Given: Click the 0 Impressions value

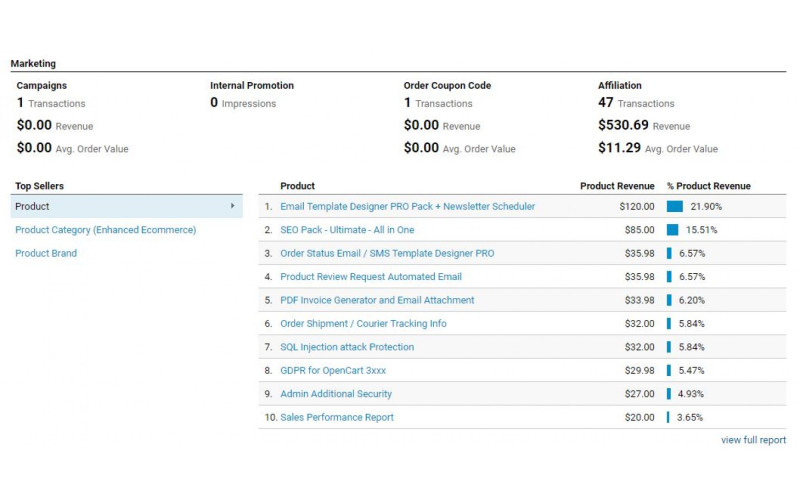Looking at the screenshot, I should tap(243, 103).
